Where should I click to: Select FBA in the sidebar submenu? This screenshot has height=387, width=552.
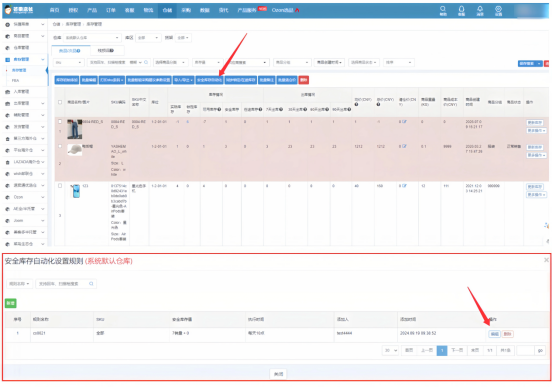click(15, 81)
